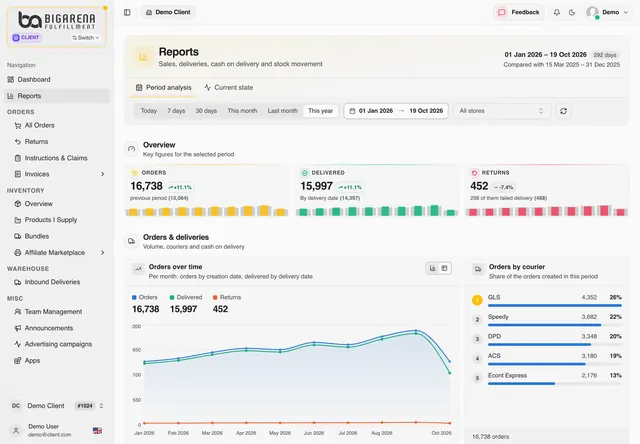The image size is (640, 444).
Task: Click the Dashboard icon in sidebar
Action: click(11, 80)
